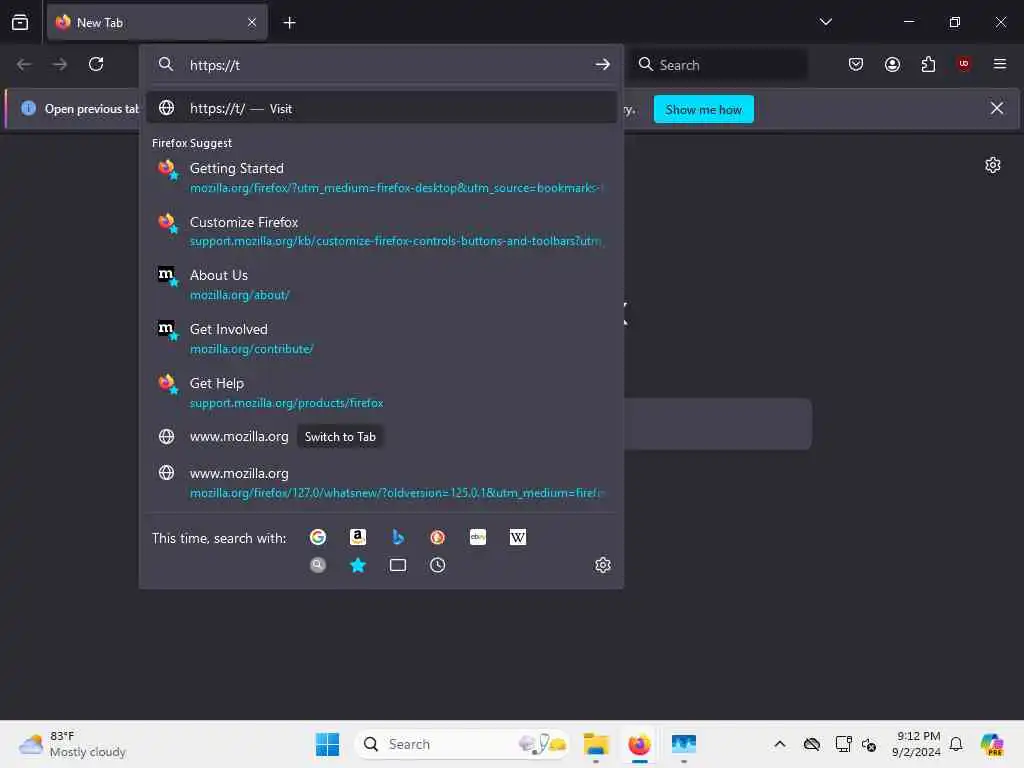Open search settings gear in the dropdown
1024x768 pixels.
click(603, 565)
